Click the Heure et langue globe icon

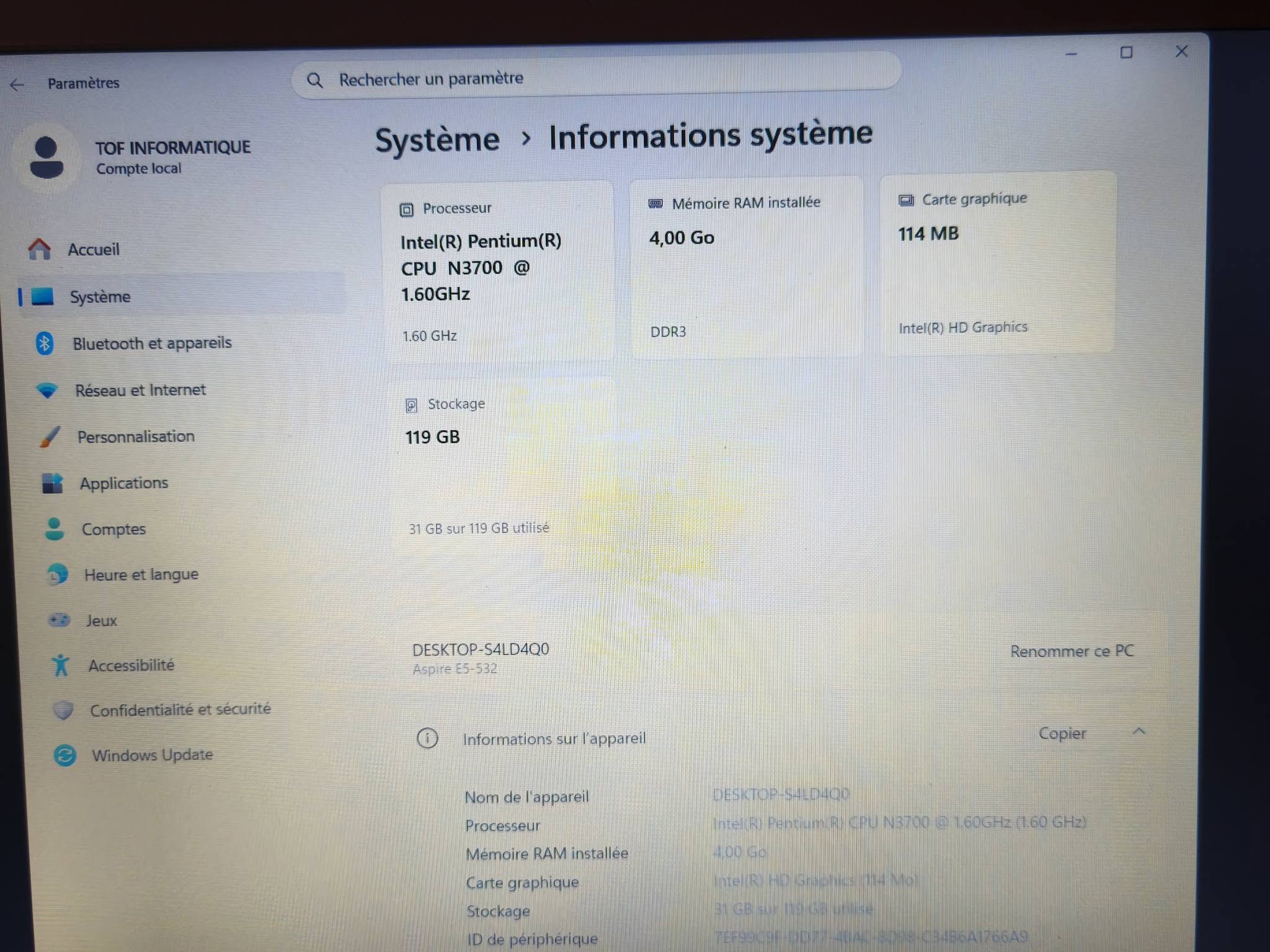(58, 575)
